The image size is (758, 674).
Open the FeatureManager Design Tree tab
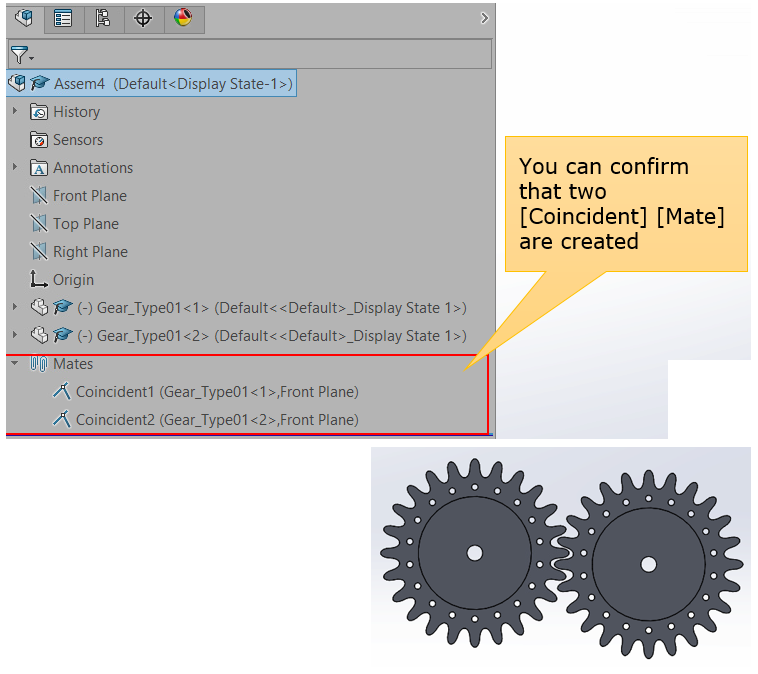point(24,18)
